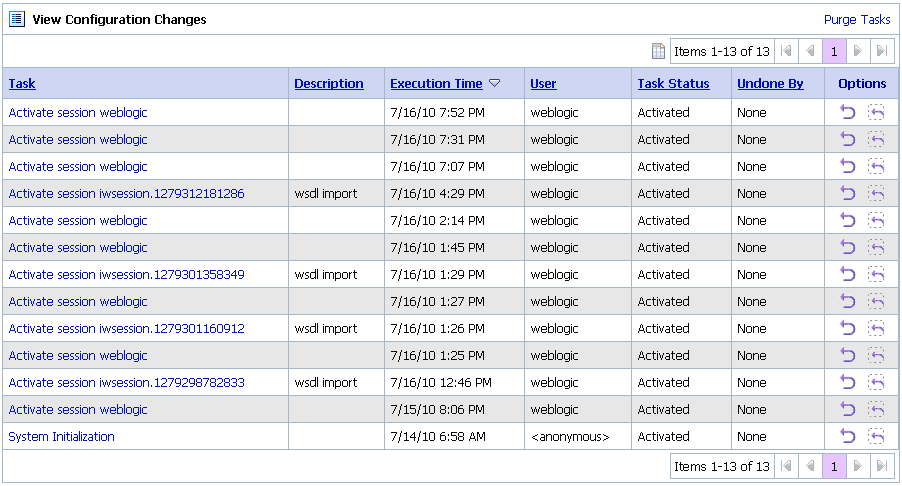Open Activate session weblogic from 7:52 PM

(x=78, y=113)
